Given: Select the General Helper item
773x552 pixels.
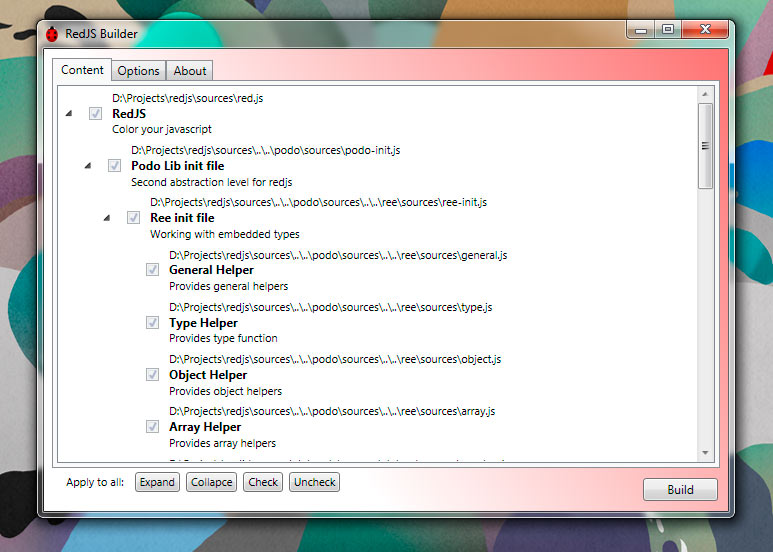Looking at the screenshot, I should pyautogui.click(x=211, y=270).
